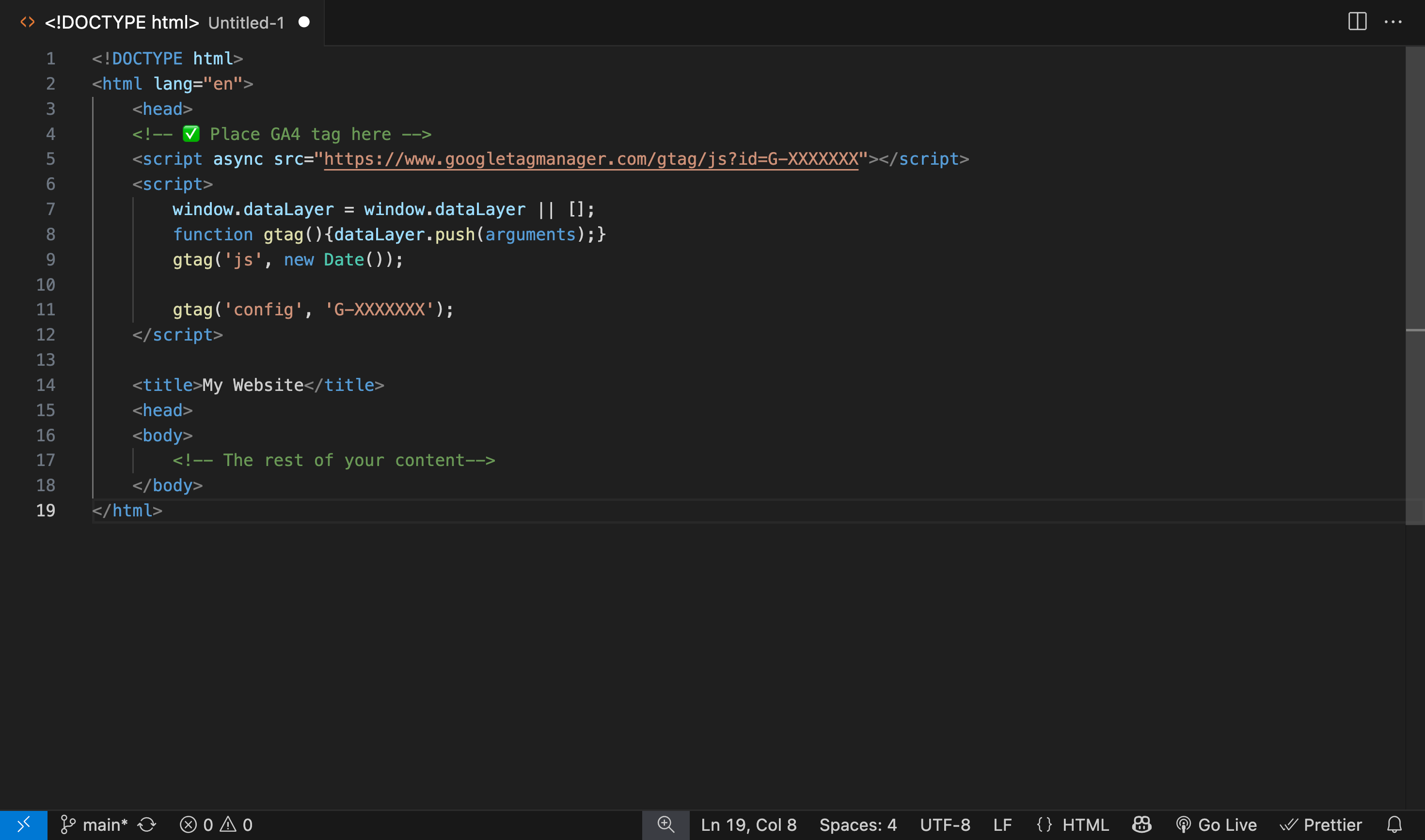
Task: Open notifications bell icon
Action: pyautogui.click(x=1394, y=824)
